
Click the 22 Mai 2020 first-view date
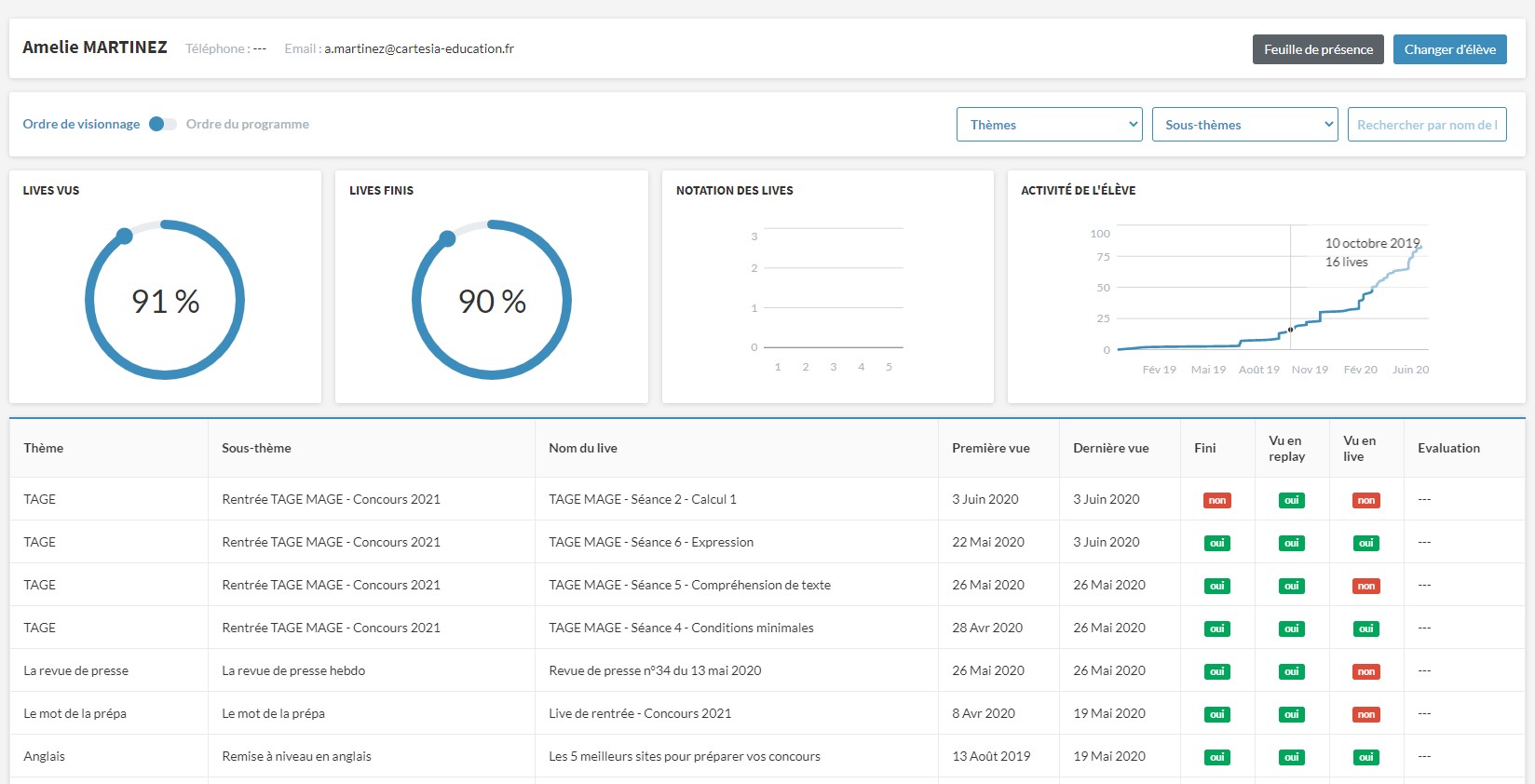coord(988,542)
